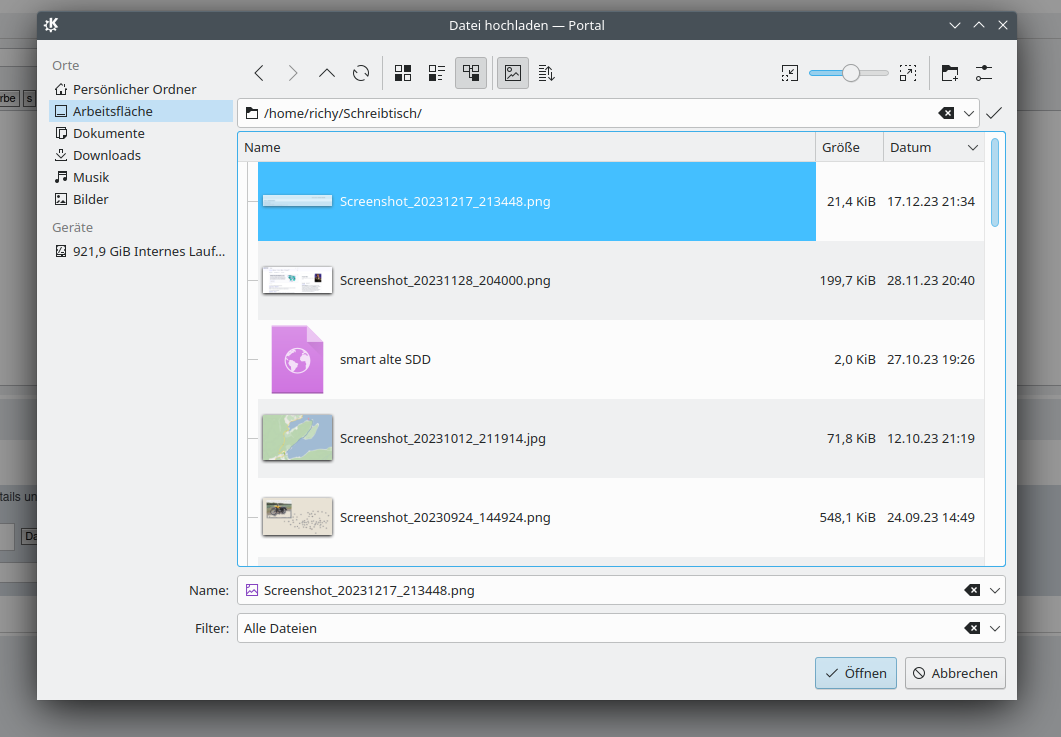Navigate up to the parent folder
Image resolution: width=1061 pixels, height=737 pixels.
[x=327, y=73]
